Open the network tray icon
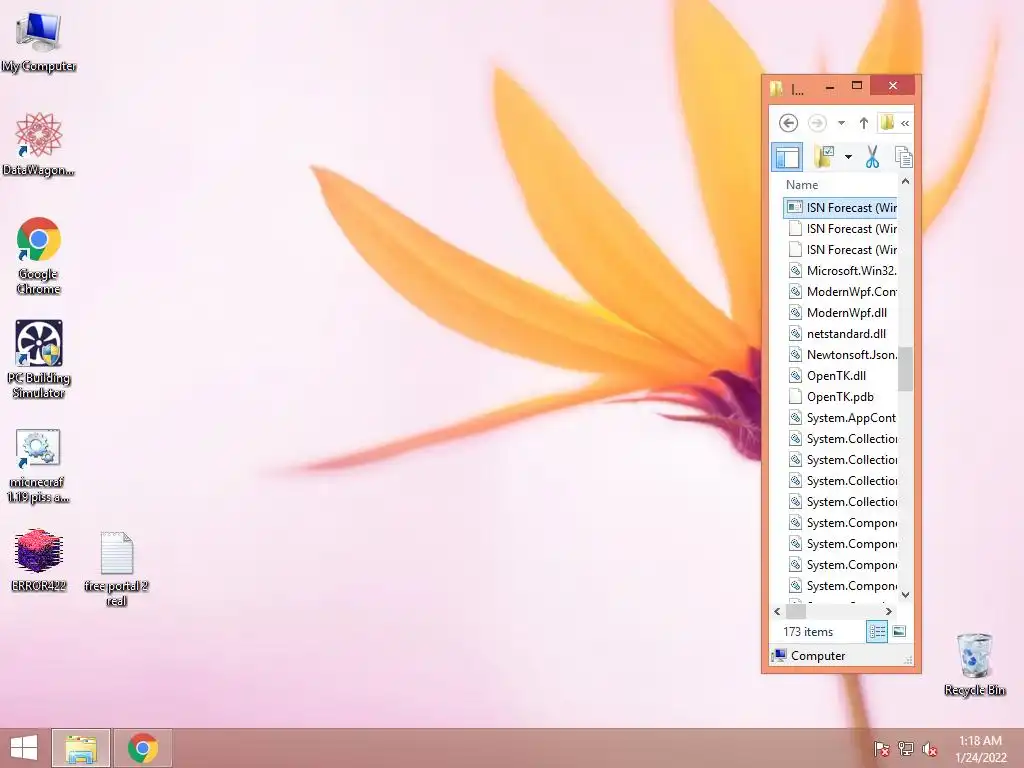This screenshot has height=768, width=1024. click(x=906, y=748)
